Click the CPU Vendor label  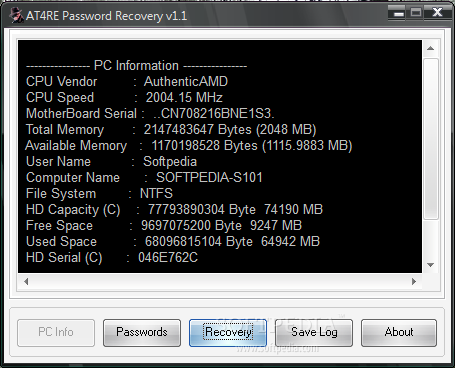[x=62, y=82]
